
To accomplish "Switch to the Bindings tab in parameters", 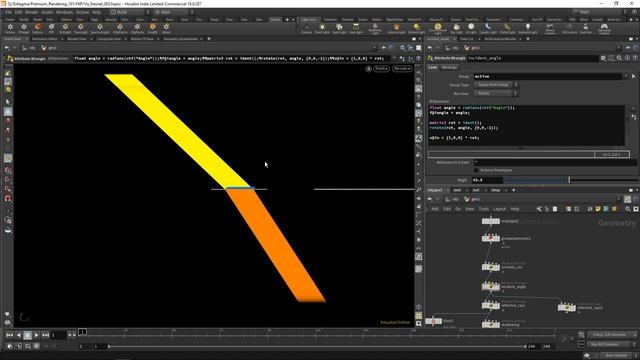I will [x=449, y=67].
